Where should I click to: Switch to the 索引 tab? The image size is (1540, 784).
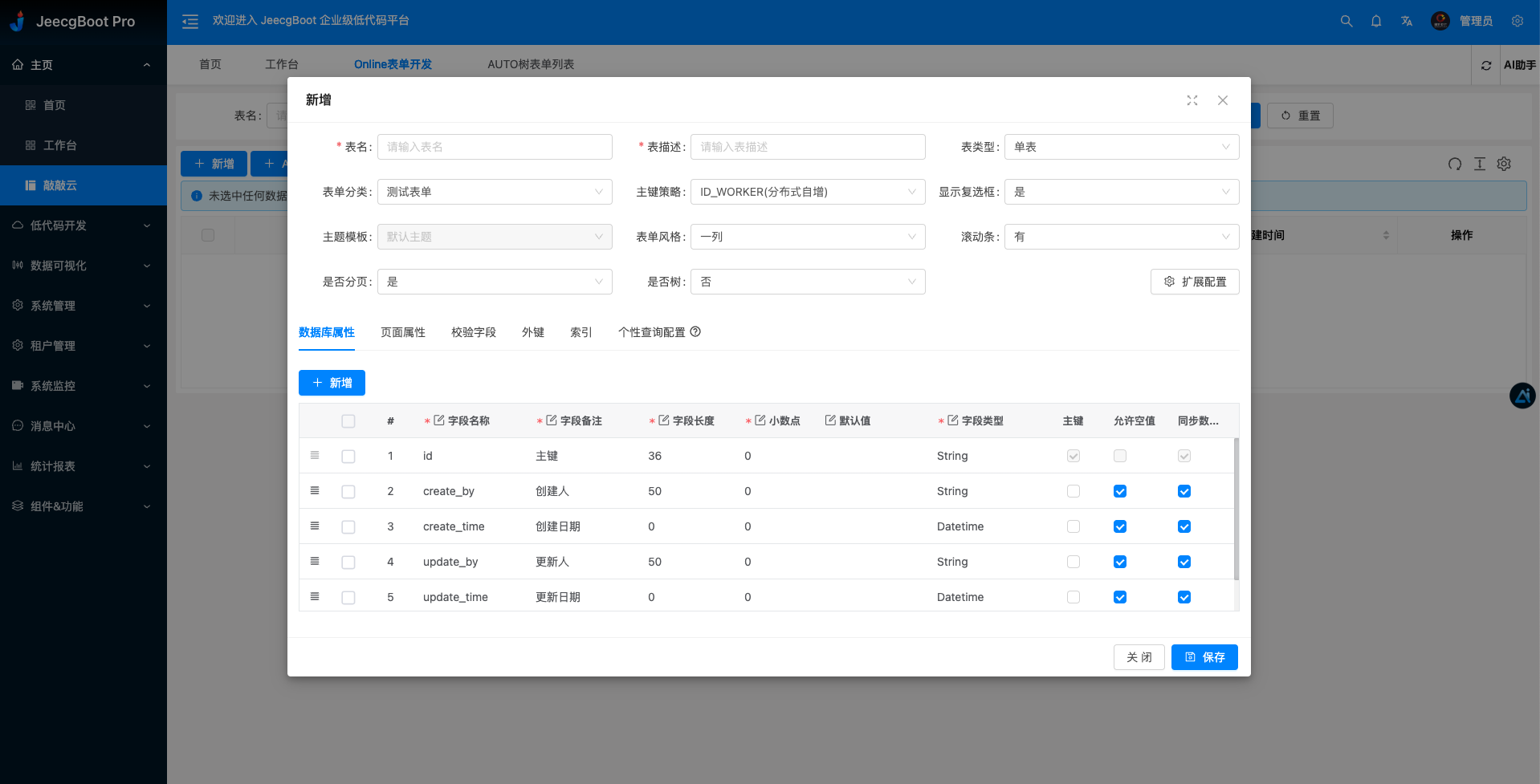(x=581, y=332)
